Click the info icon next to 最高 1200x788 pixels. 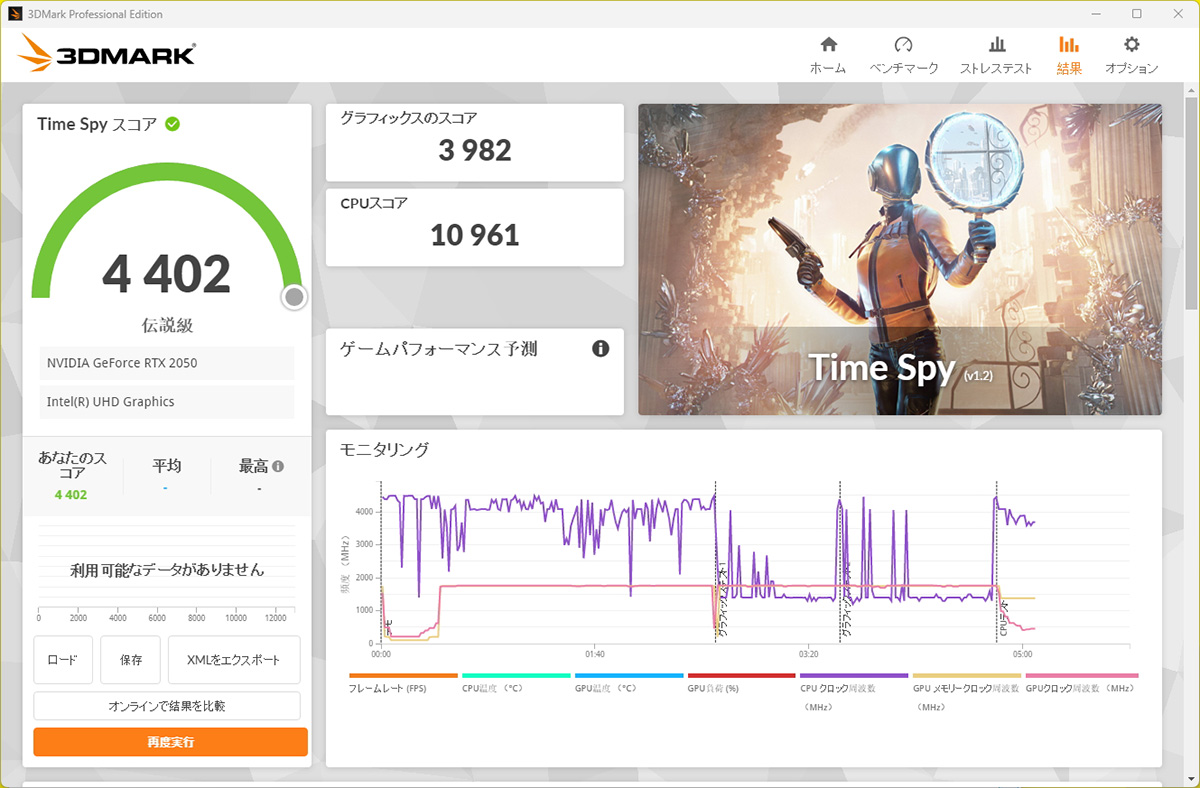pos(278,466)
